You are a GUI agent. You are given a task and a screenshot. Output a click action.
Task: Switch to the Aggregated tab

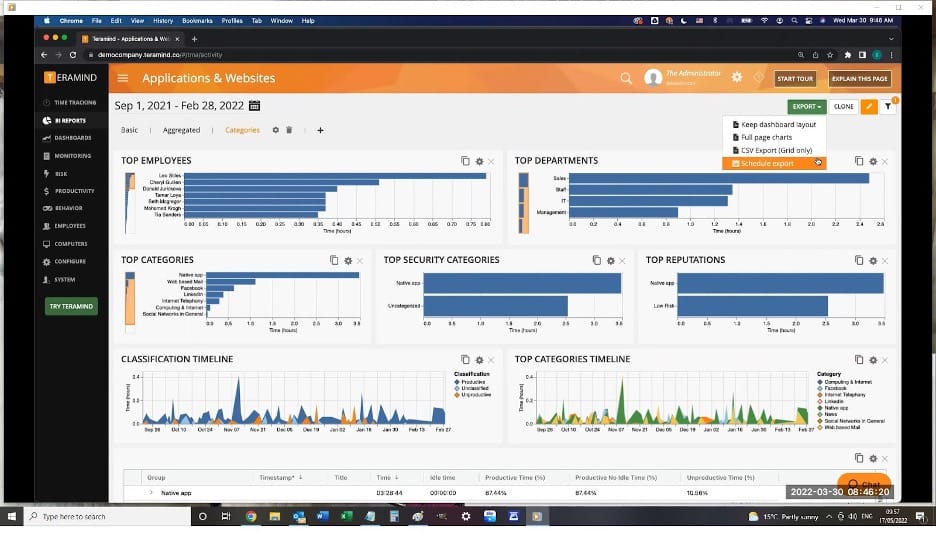click(x=181, y=130)
